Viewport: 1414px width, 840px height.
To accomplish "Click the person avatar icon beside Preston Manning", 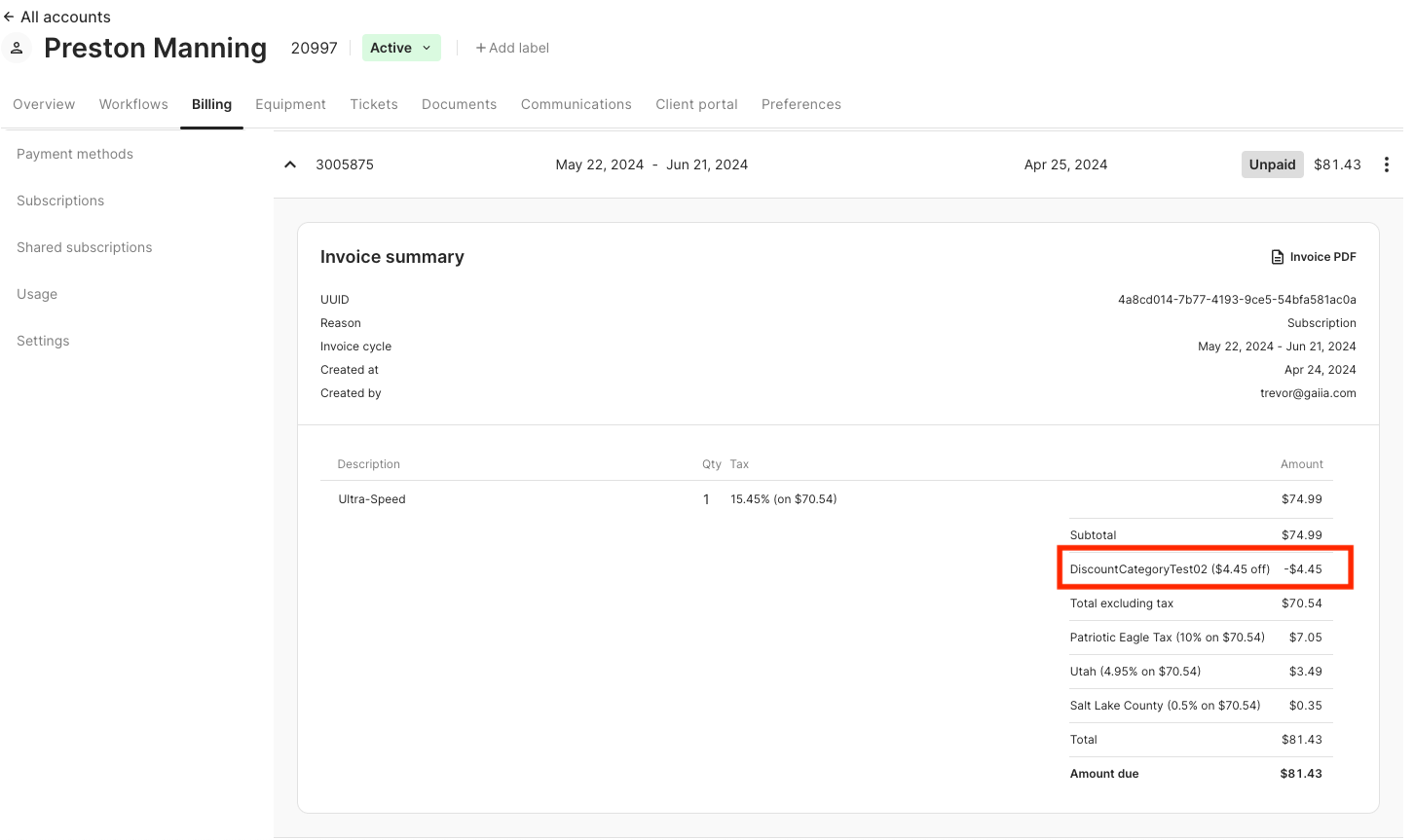I will coord(17,48).
